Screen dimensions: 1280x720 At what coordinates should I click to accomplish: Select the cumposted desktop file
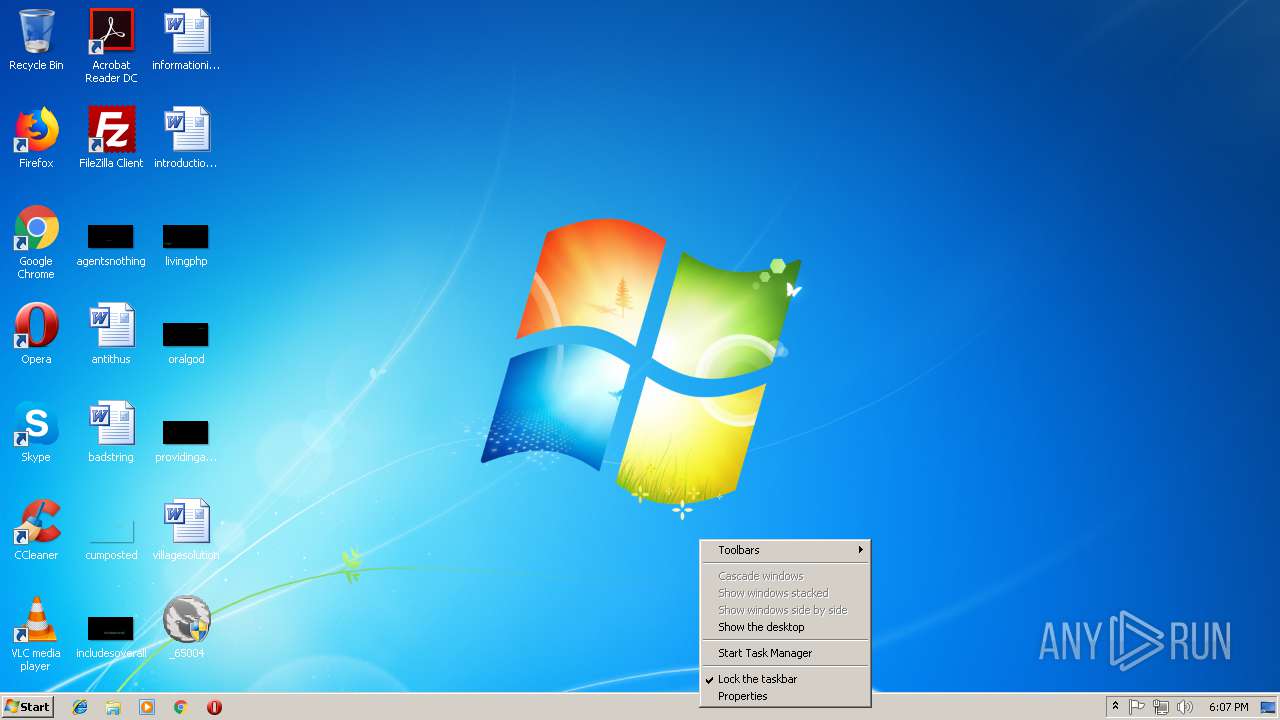pos(111,538)
